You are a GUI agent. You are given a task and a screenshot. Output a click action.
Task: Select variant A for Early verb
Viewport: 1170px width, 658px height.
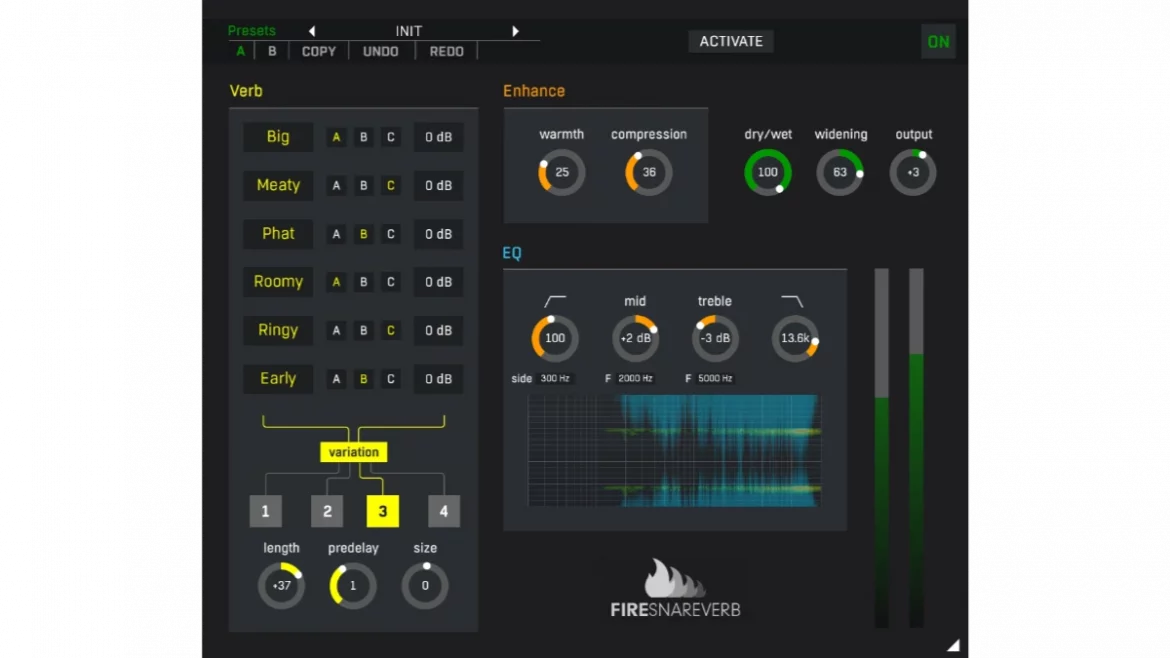[x=337, y=379]
